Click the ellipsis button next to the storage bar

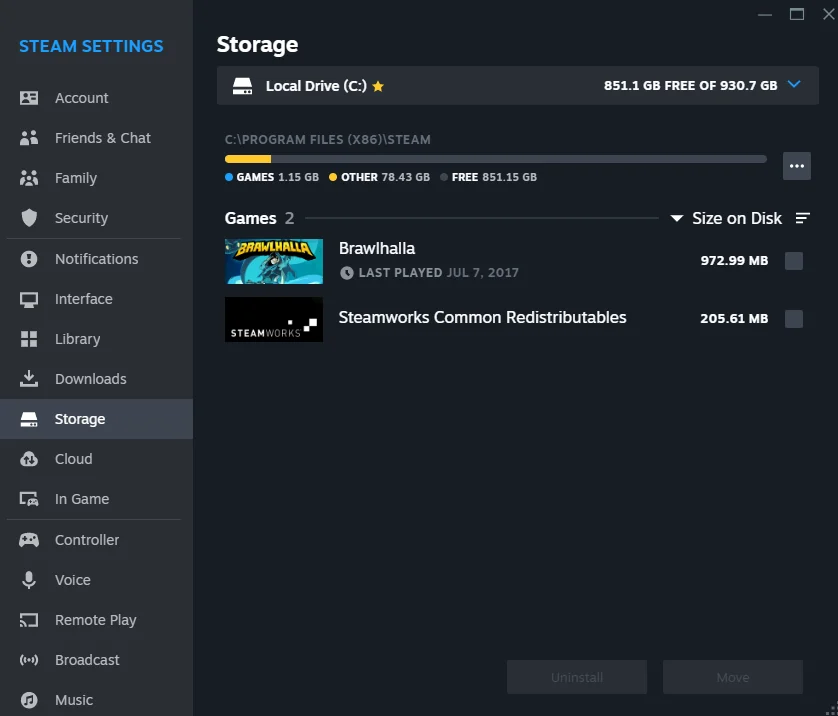point(796,165)
